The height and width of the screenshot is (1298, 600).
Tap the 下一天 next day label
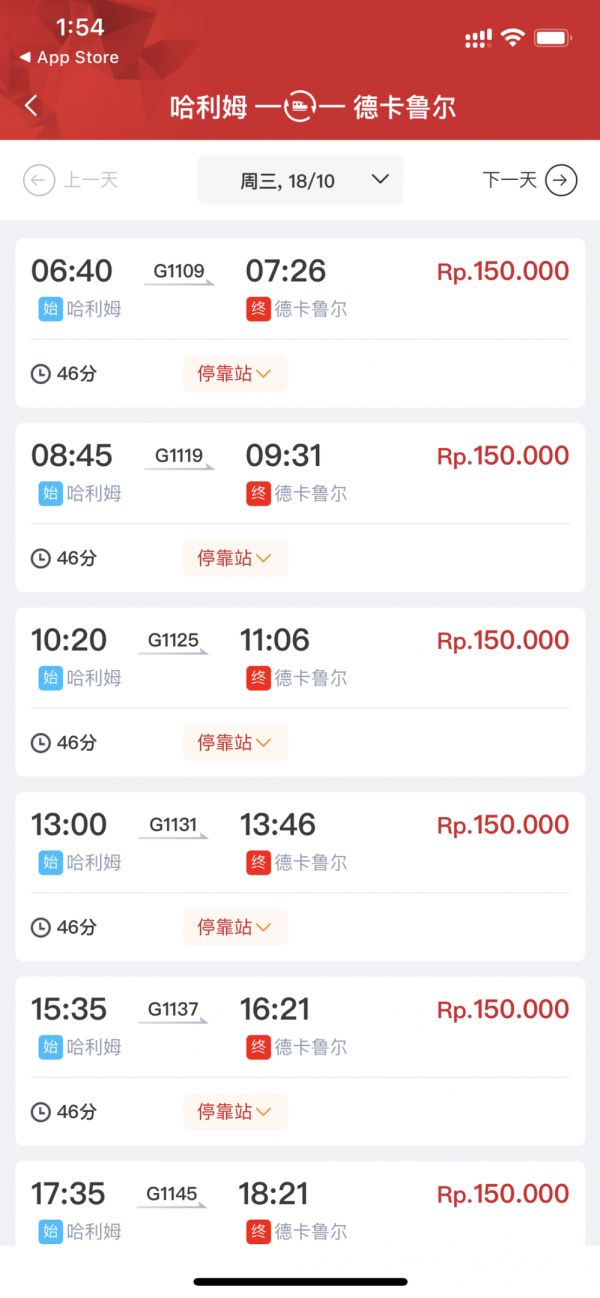510,180
